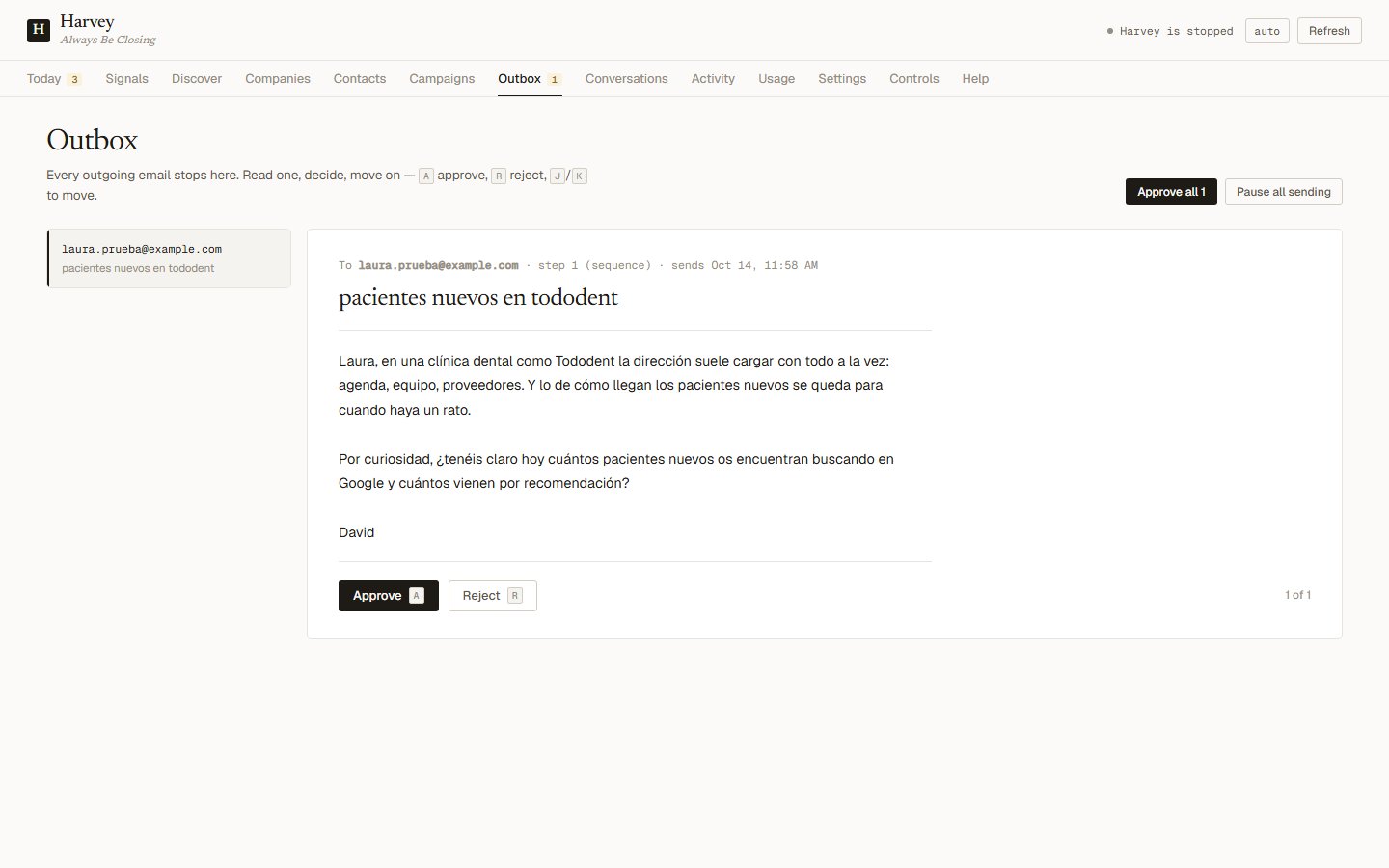
Task: Reject the pacientes nuevos email
Action: [493, 596]
